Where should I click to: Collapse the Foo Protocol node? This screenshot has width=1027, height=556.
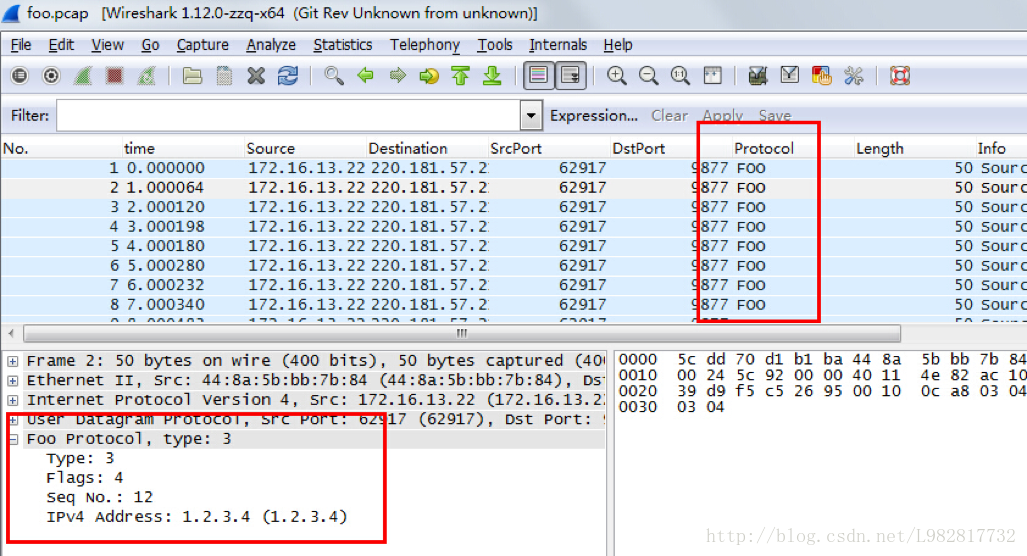(12, 439)
